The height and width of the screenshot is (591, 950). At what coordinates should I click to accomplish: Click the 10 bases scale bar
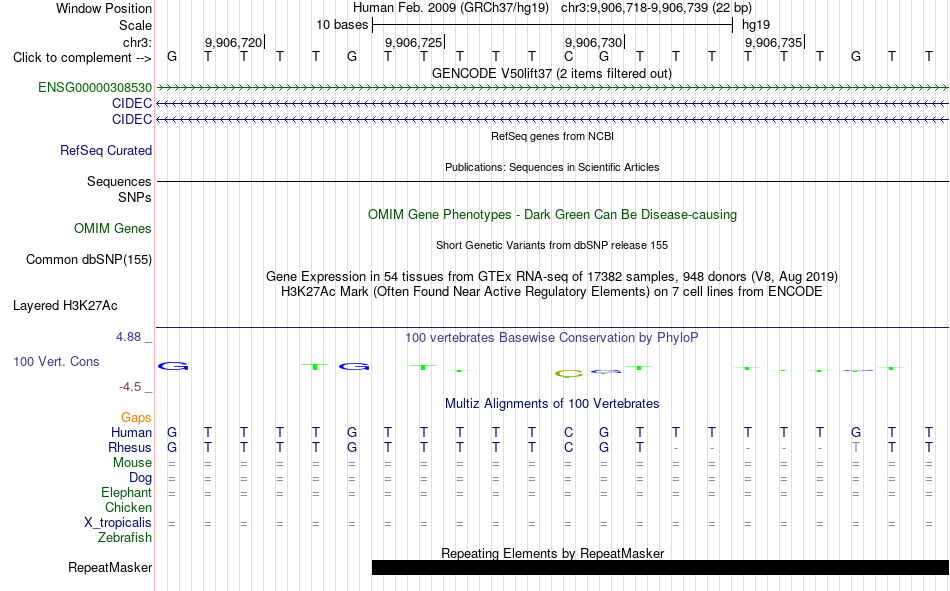pos(552,25)
